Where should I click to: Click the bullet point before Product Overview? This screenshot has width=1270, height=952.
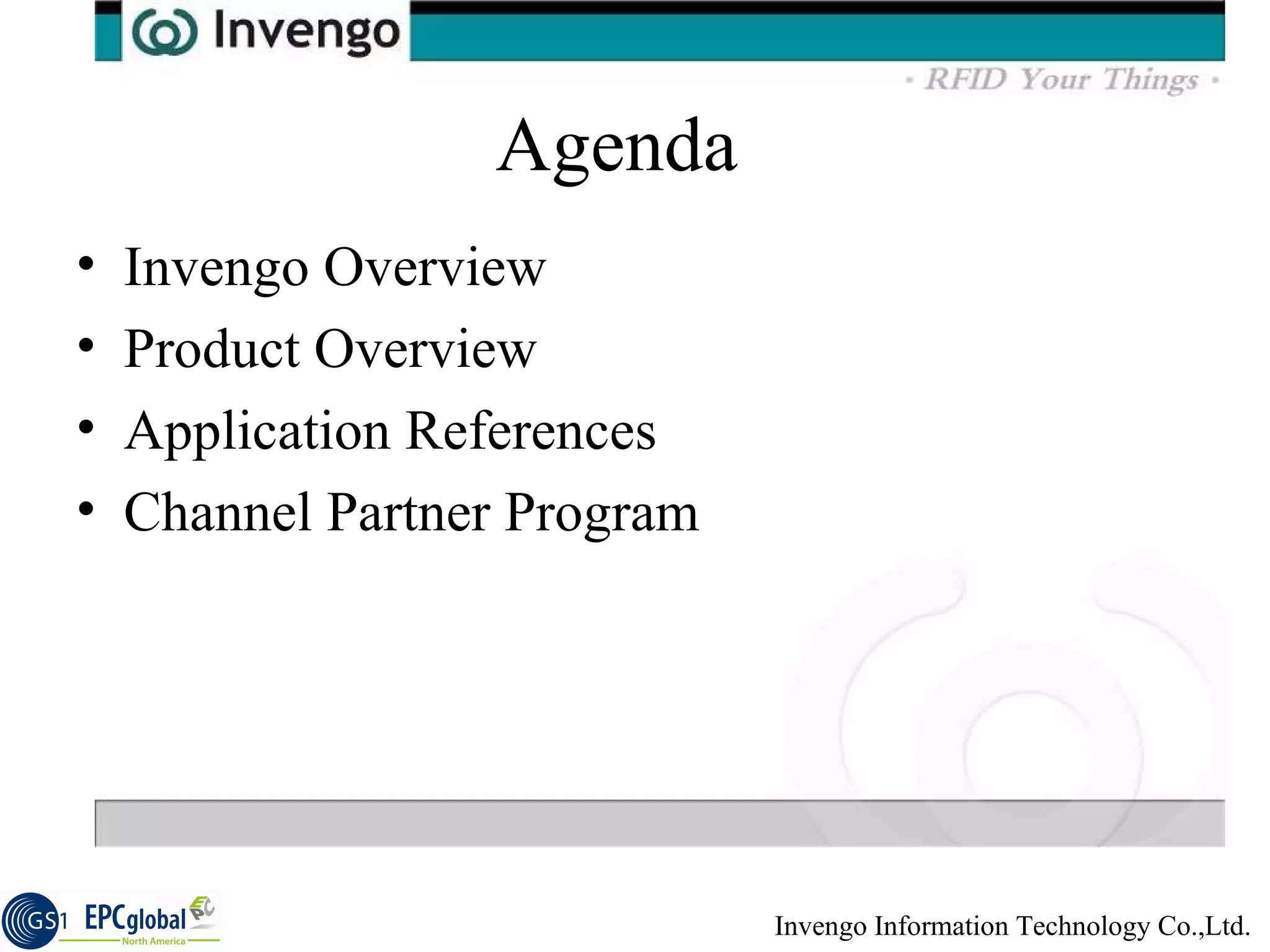(x=86, y=345)
